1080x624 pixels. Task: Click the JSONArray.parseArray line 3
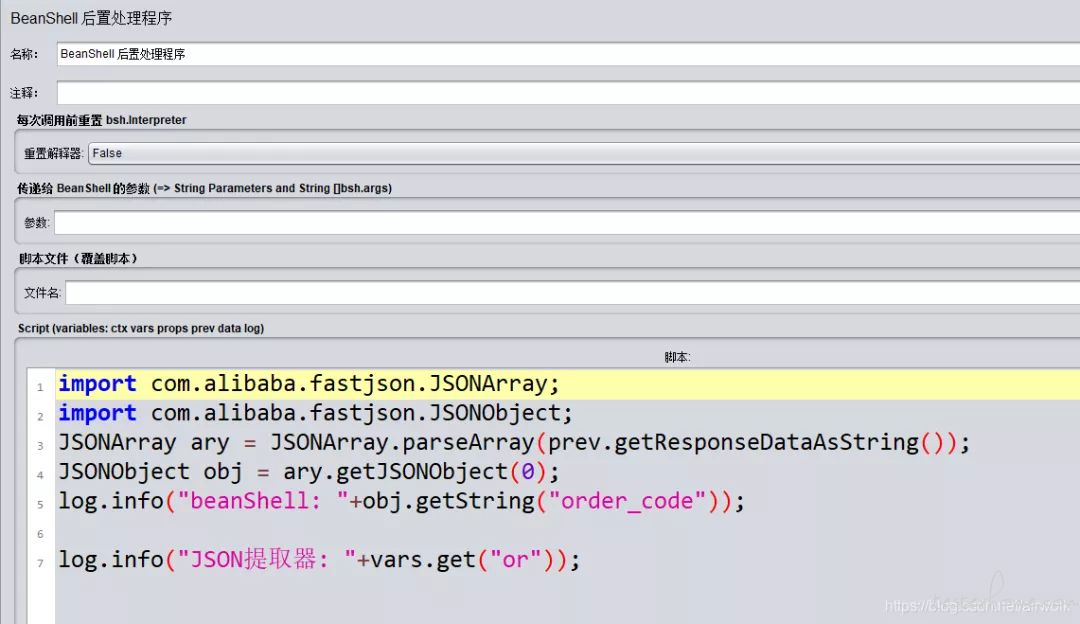514,442
